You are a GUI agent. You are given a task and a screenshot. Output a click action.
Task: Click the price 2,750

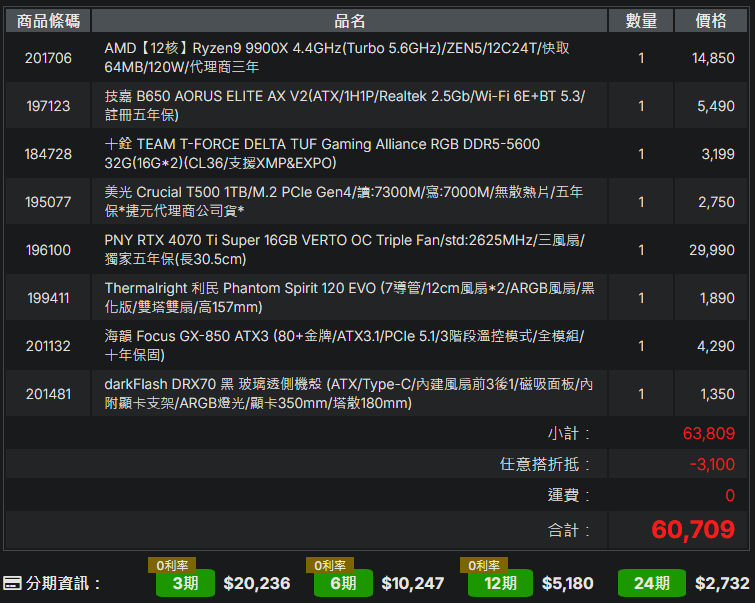[716, 202]
